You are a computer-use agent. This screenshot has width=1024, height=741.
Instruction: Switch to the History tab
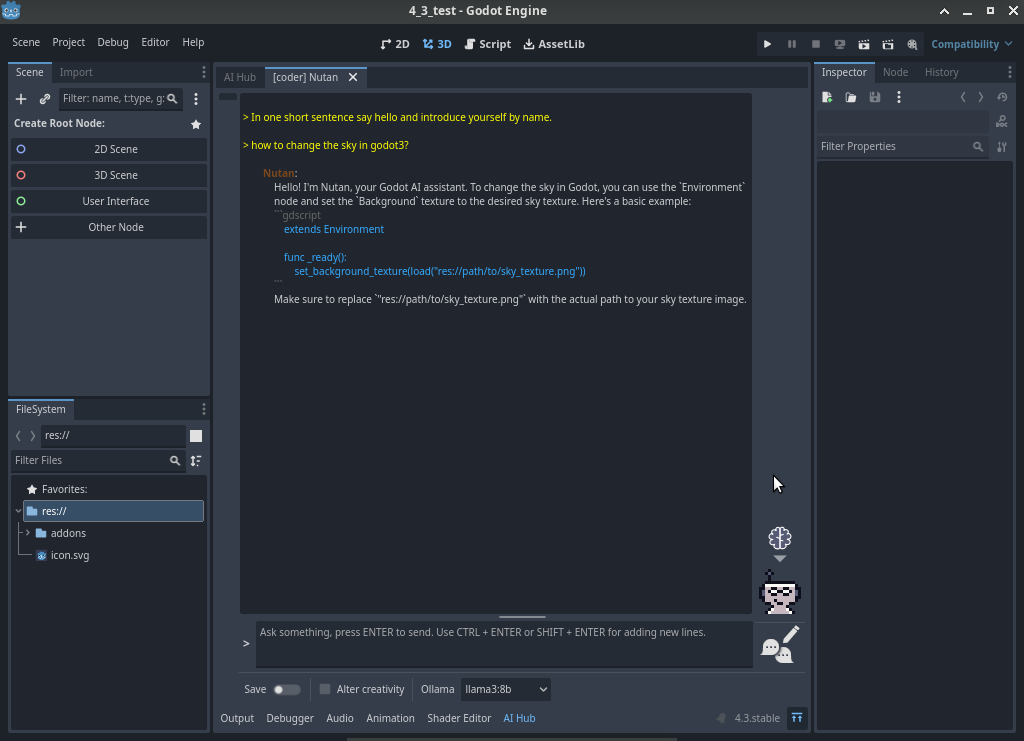point(941,72)
